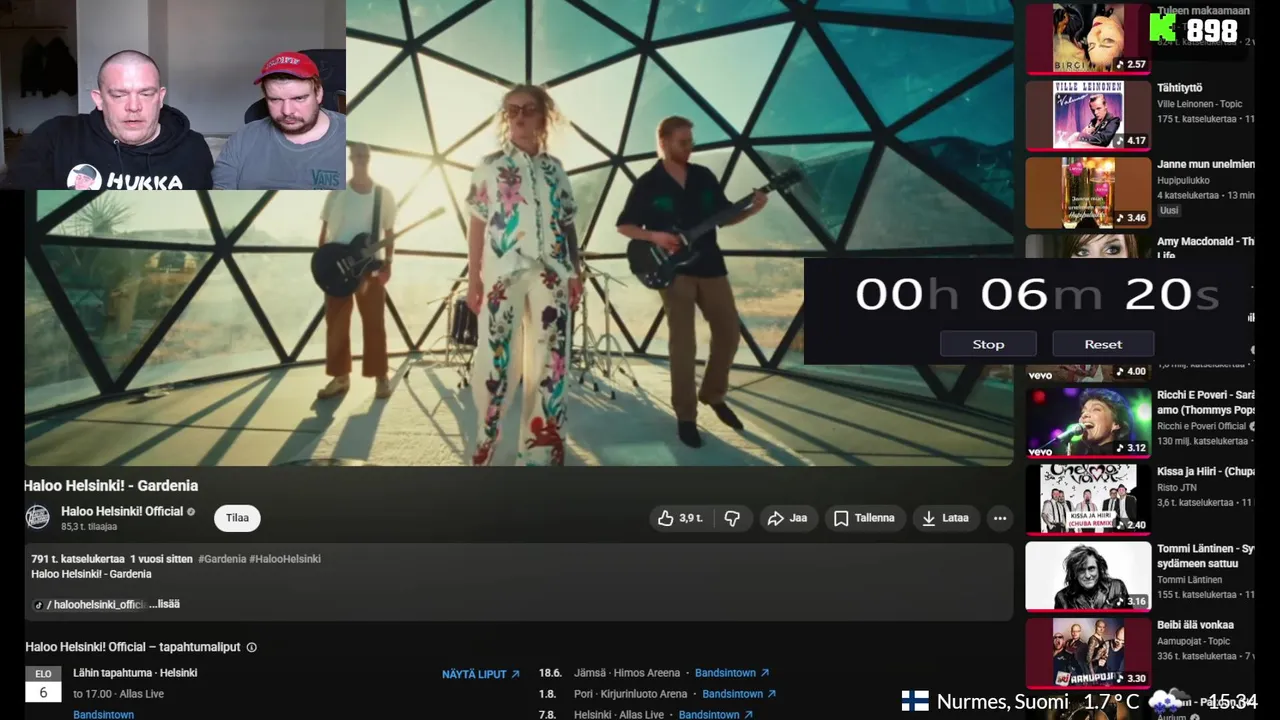1280x720 pixels.
Task: Open Bandsintown link for Jämsä Himos Areena
Action: click(x=732, y=673)
